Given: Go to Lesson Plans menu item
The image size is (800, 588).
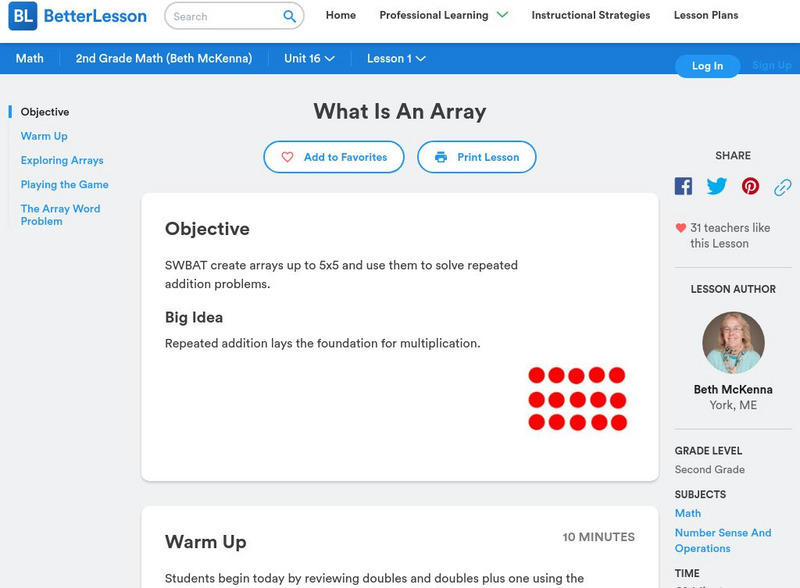Looking at the screenshot, I should point(706,15).
